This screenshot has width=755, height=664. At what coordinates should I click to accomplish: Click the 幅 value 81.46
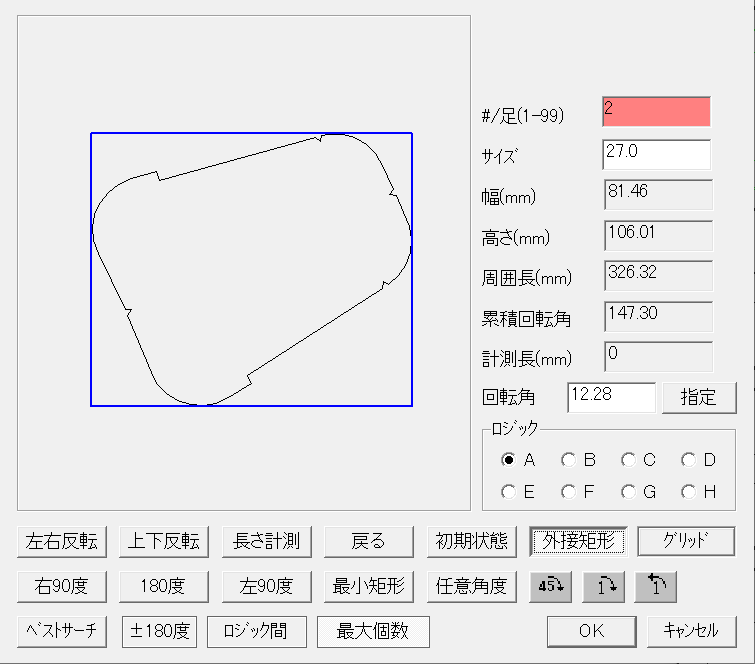point(658,195)
